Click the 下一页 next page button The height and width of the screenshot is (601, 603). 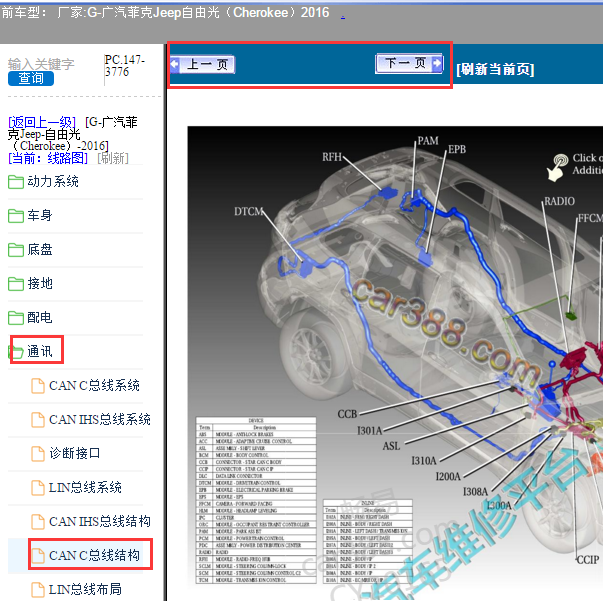(409, 63)
